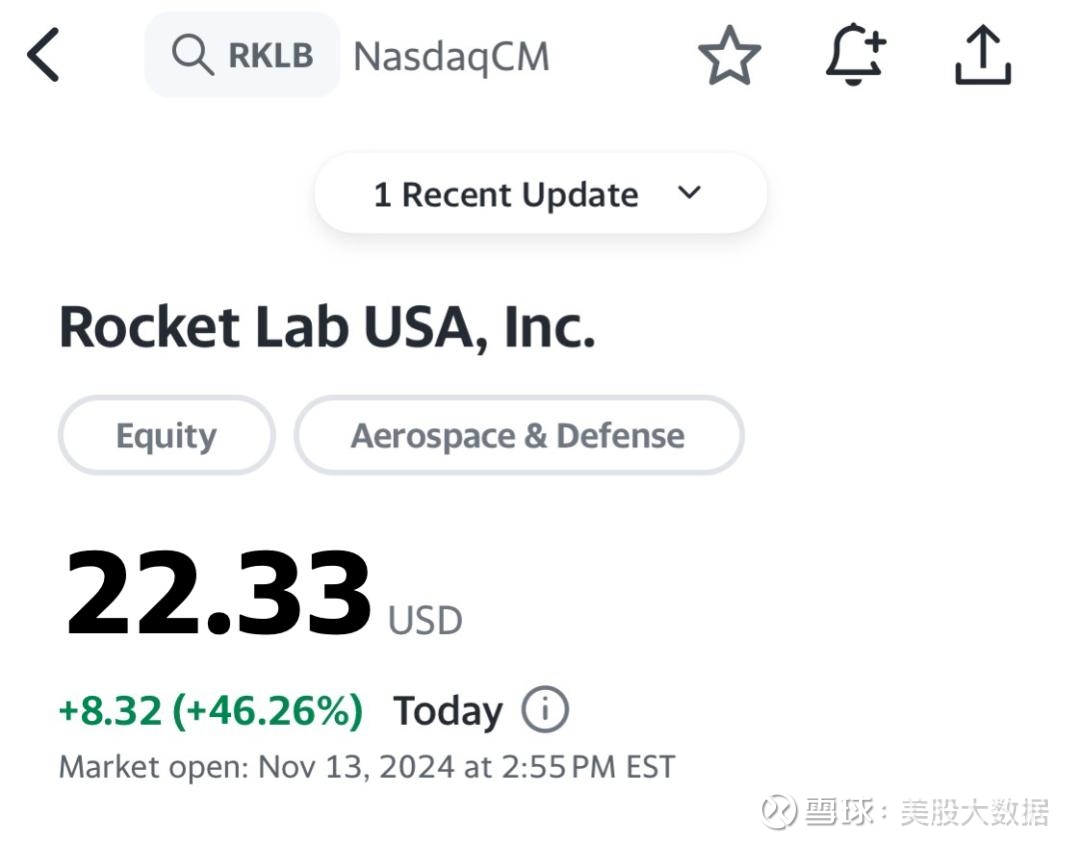The image size is (1080, 845).
Task: Click the share/export icon
Action: point(983,57)
